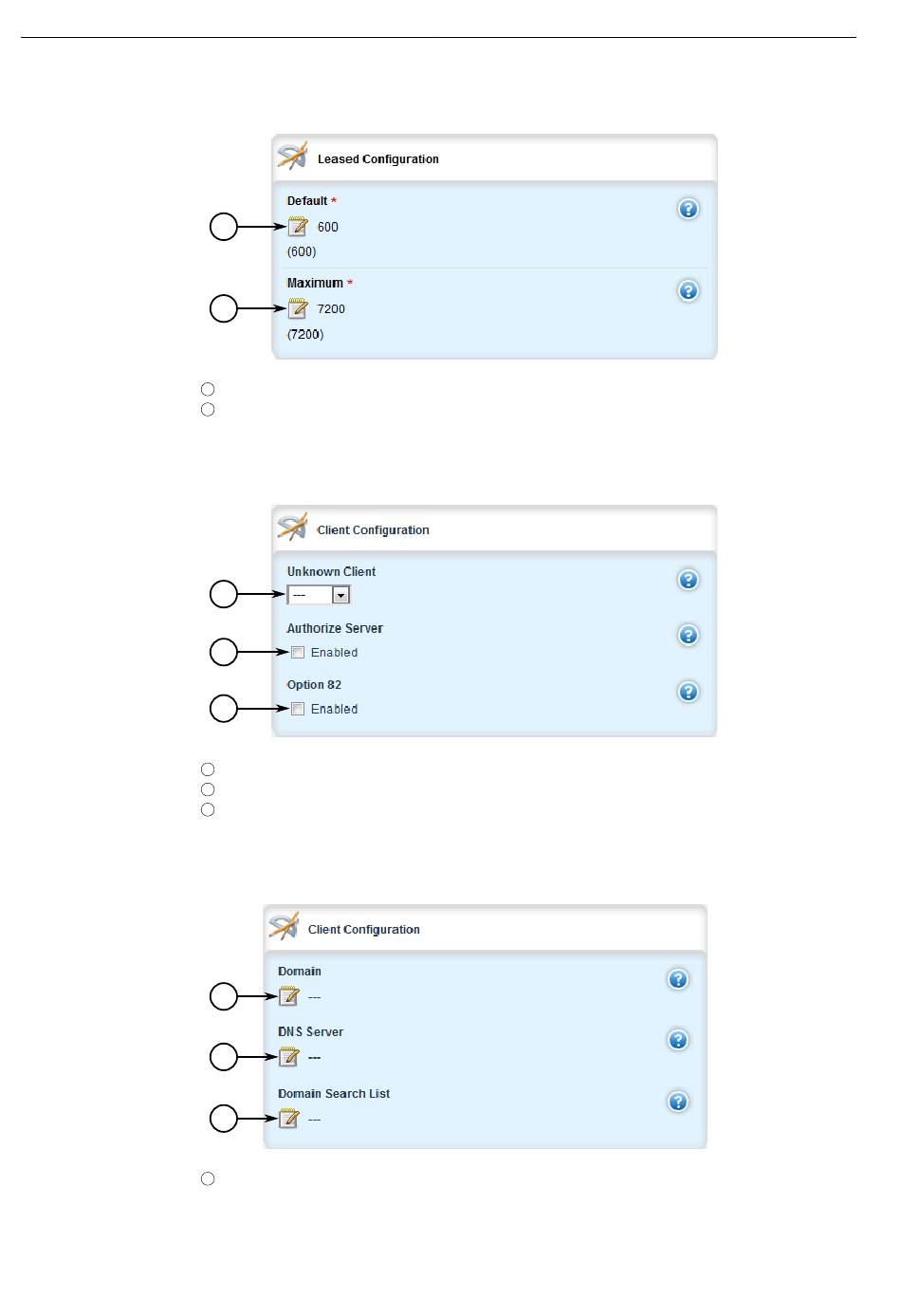Click the Unknown Client dropdown arrow
Image resolution: width=901 pixels, height=1316 pixels.
[341, 595]
